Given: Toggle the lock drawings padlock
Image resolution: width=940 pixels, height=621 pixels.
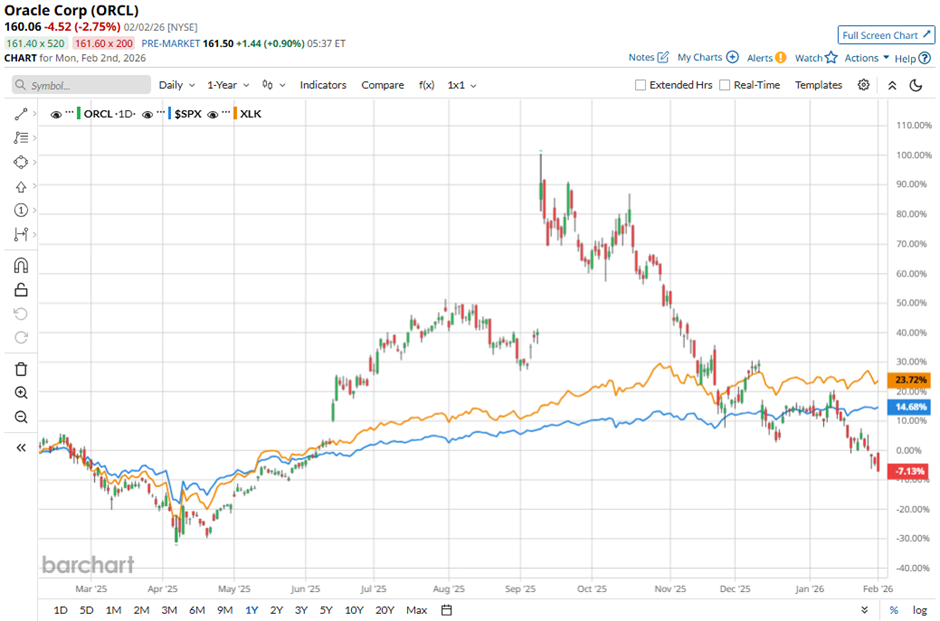Looking at the screenshot, I should (x=21, y=290).
